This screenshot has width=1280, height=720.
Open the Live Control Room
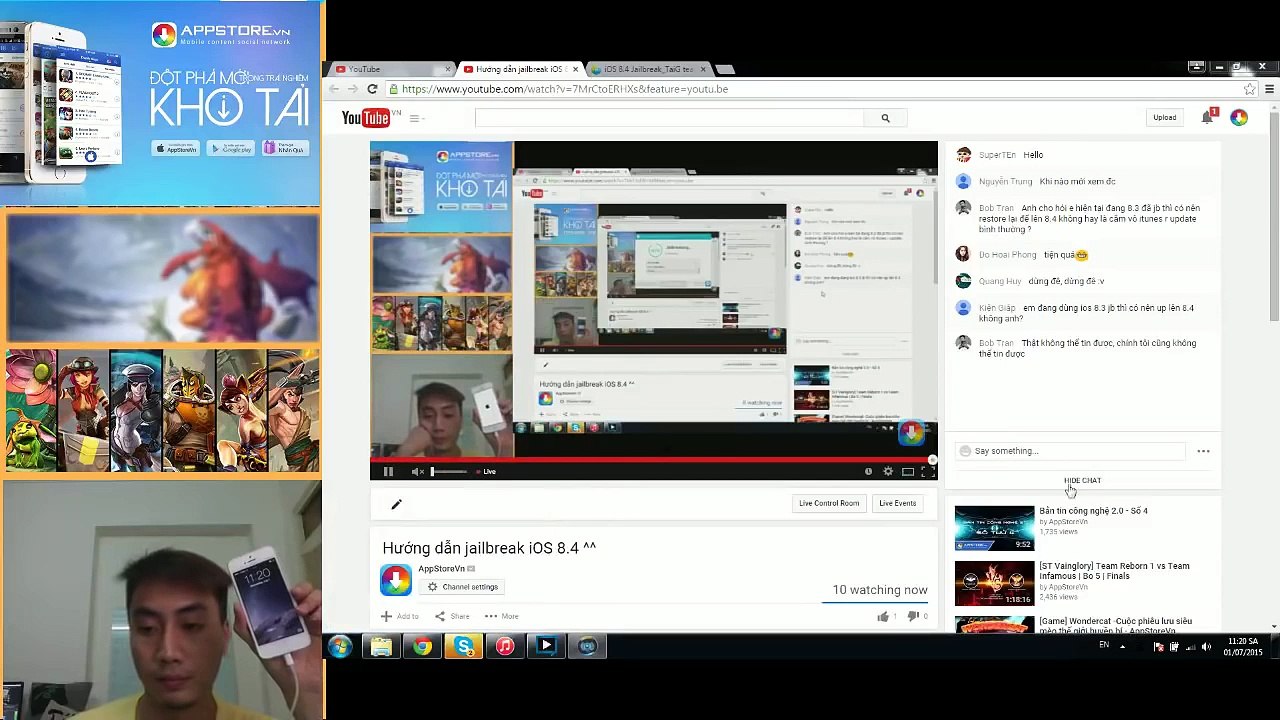point(829,503)
